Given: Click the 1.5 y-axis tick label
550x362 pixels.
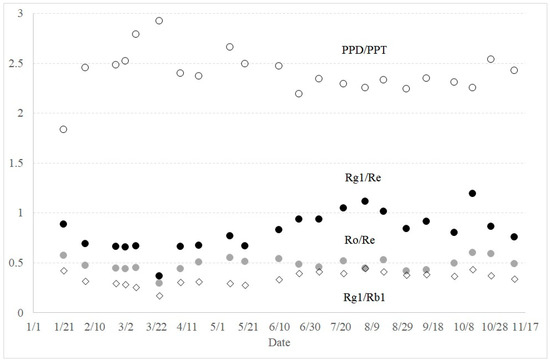Looking at the screenshot, I should click(x=16, y=163).
